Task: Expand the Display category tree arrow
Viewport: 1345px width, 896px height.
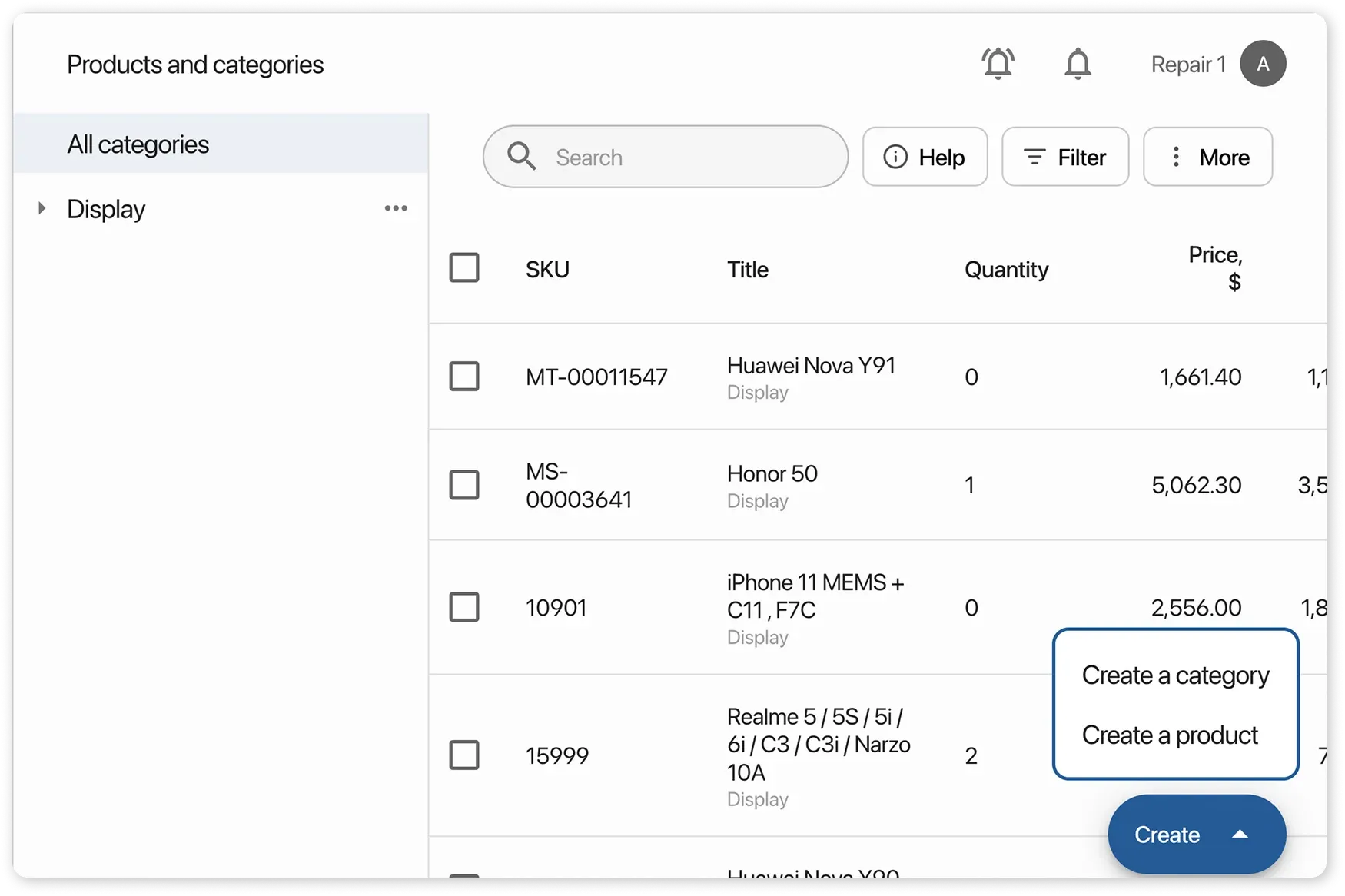Action: pos(42,208)
